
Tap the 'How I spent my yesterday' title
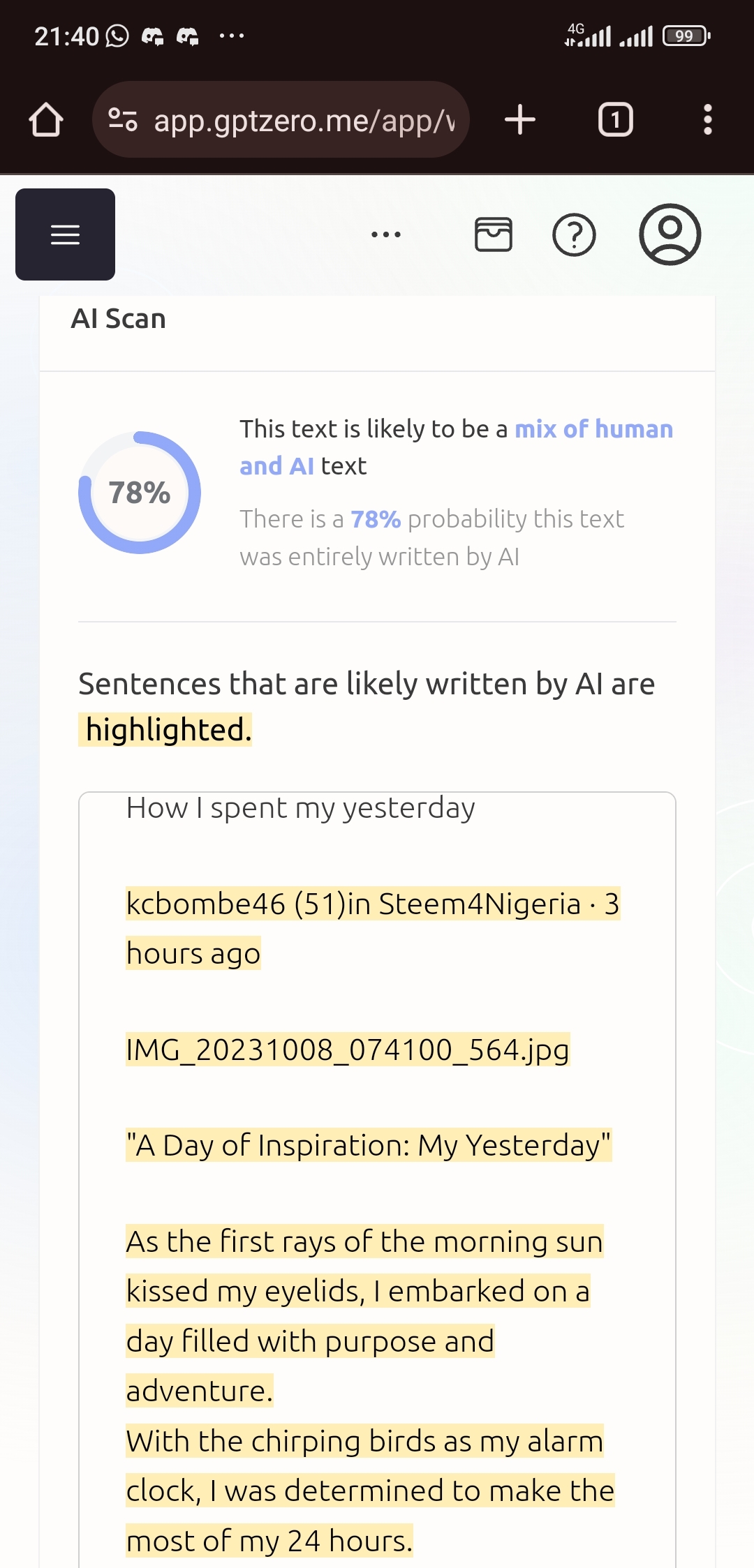click(x=301, y=808)
